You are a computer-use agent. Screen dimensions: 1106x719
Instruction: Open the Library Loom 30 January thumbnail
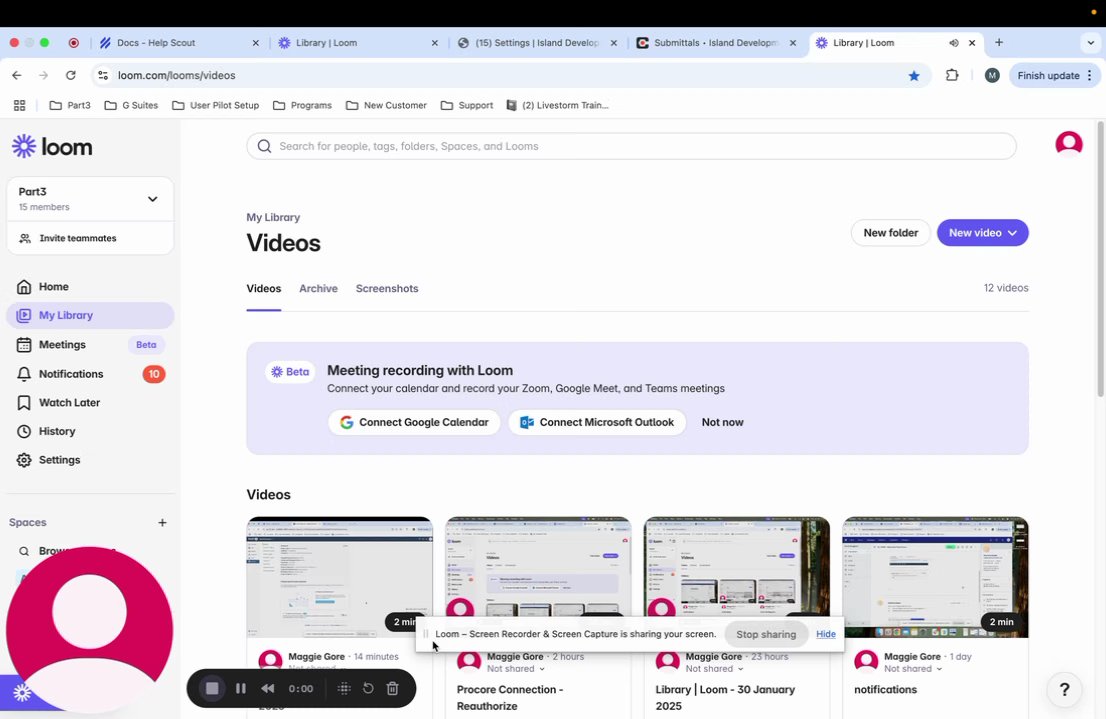point(736,568)
